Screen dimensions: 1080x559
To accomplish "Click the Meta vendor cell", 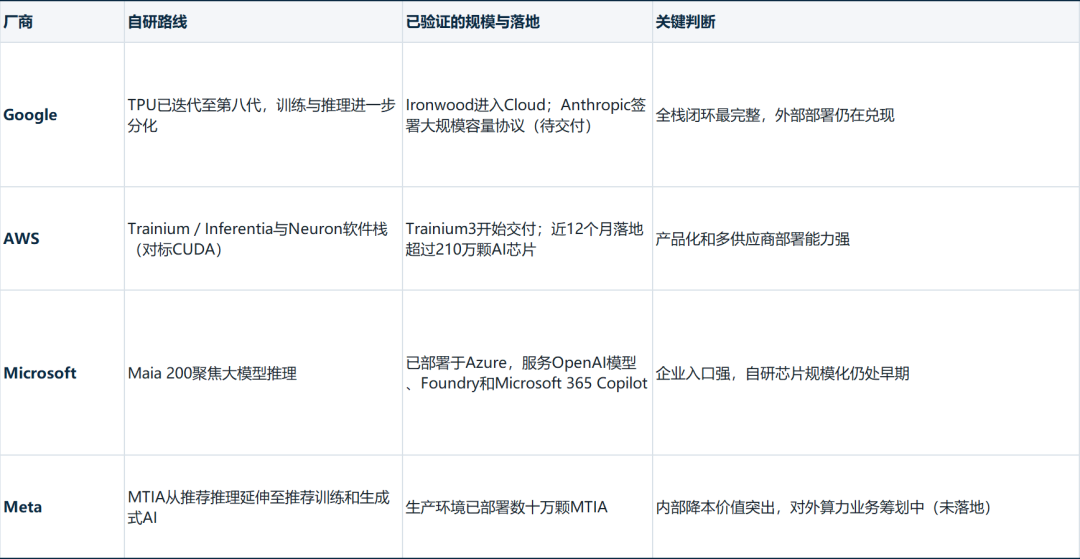I will [x=62, y=507].
